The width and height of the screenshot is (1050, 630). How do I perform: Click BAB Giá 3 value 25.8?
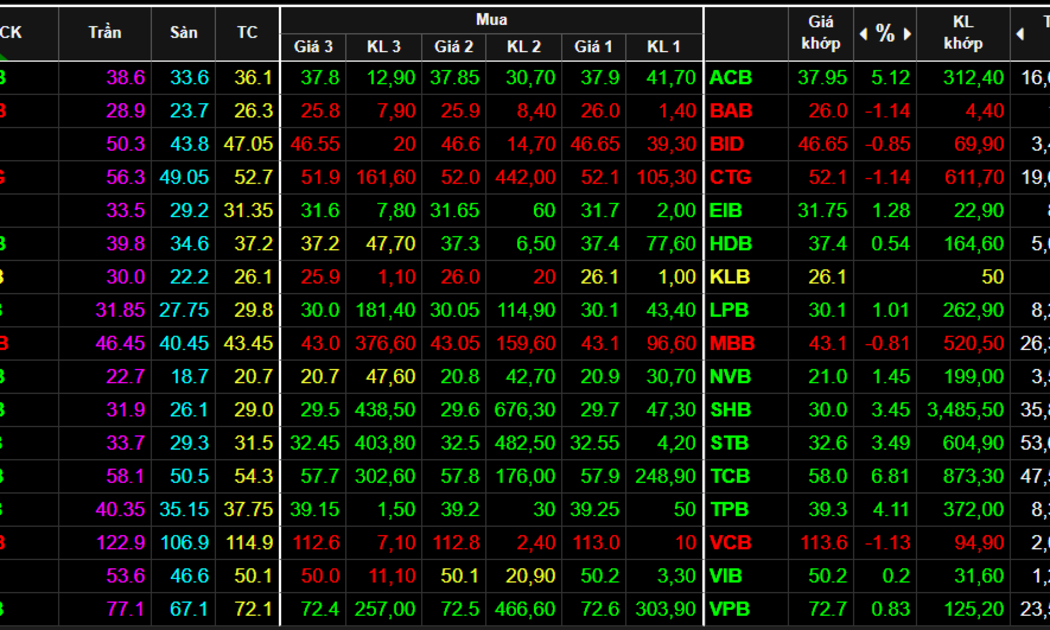click(x=320, y=110)
